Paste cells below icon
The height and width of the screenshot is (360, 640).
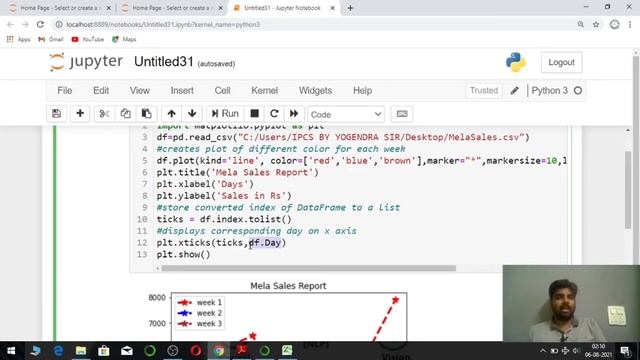coord(146,114)
